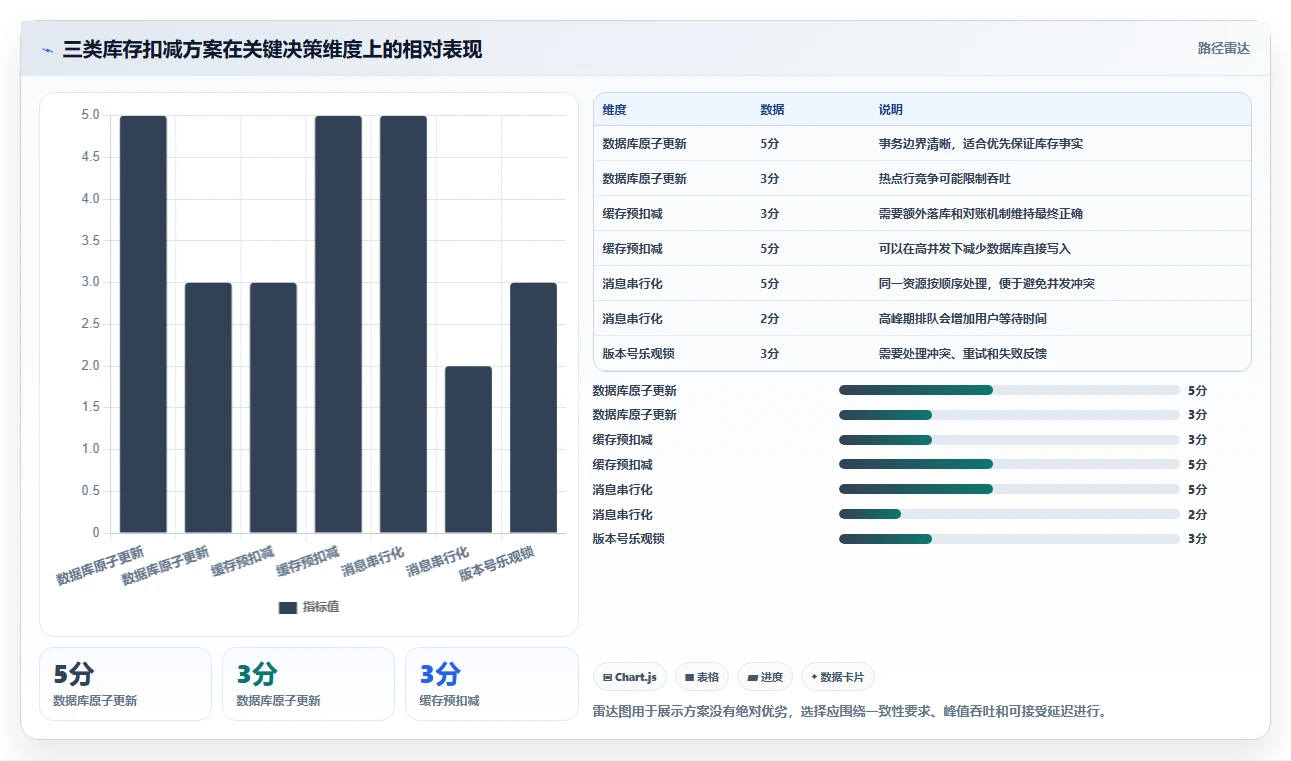Click the 2分 value beside the 消息串行化 progress bar
The width and height of the screenshot is (1291, 761).
coord(1197,515)
